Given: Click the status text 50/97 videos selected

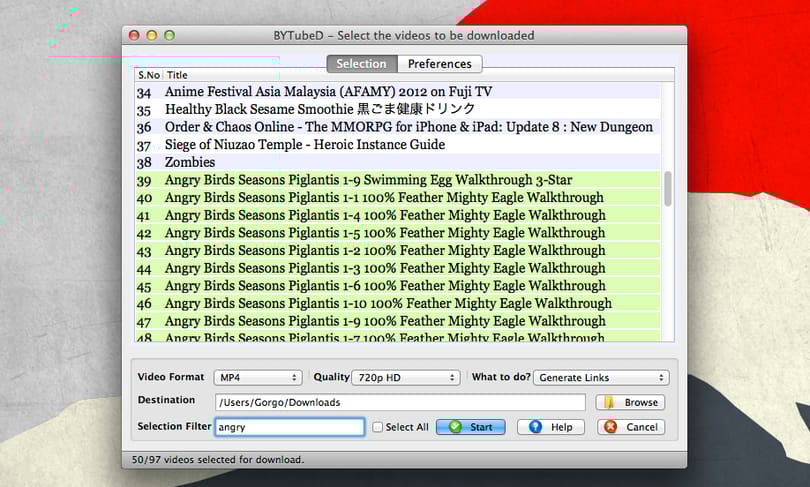Looking at the screenshot, I should point(217,459).
